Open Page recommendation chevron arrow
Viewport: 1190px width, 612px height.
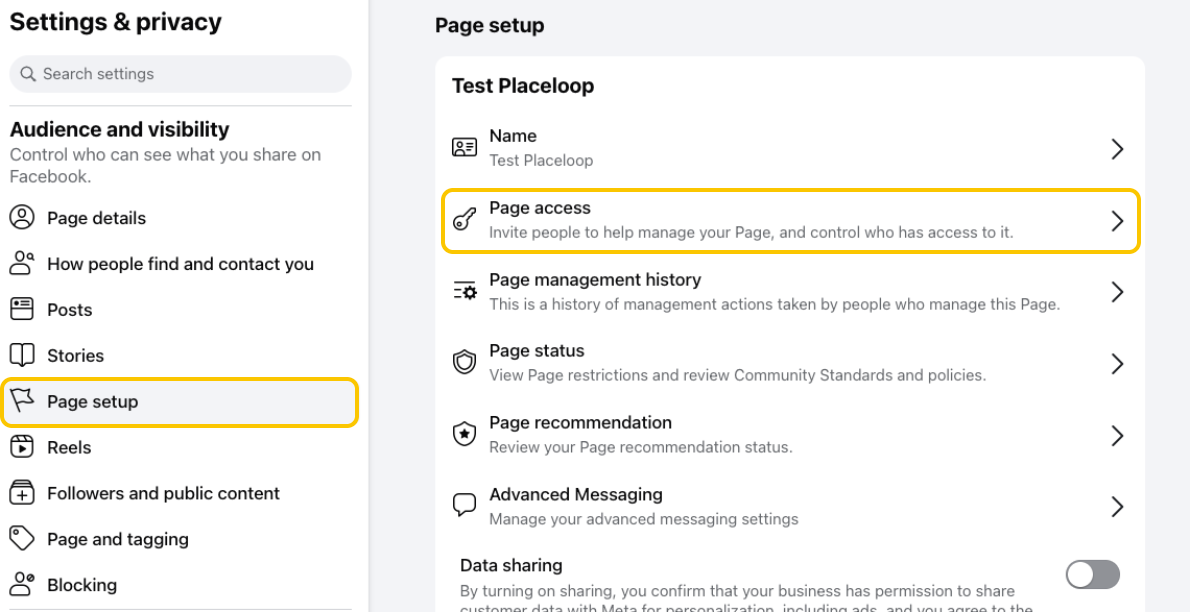click(1117, 435)
